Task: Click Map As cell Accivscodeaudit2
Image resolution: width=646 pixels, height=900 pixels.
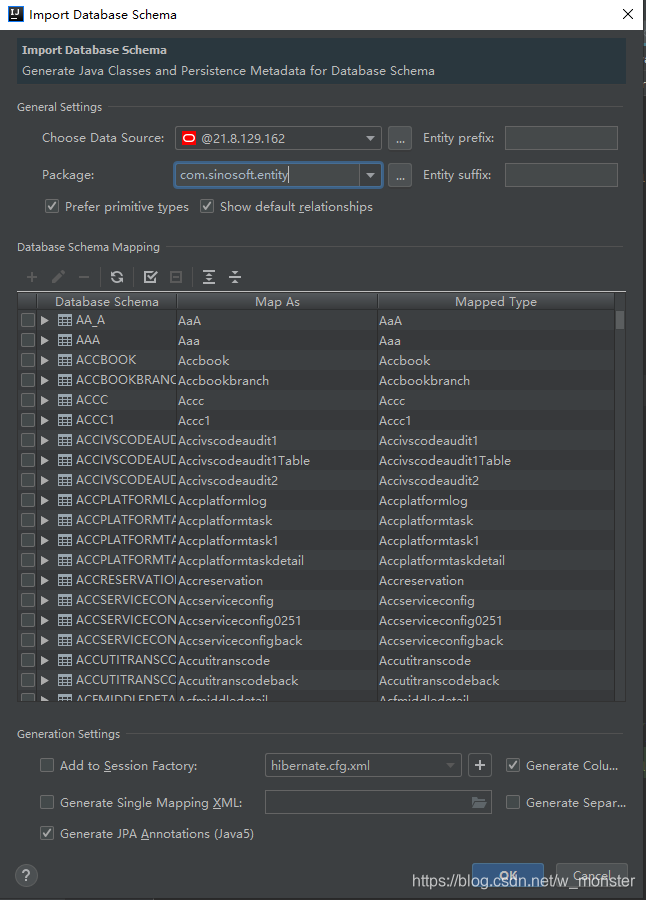Action: pyautogui.click(x=277, y=480)
